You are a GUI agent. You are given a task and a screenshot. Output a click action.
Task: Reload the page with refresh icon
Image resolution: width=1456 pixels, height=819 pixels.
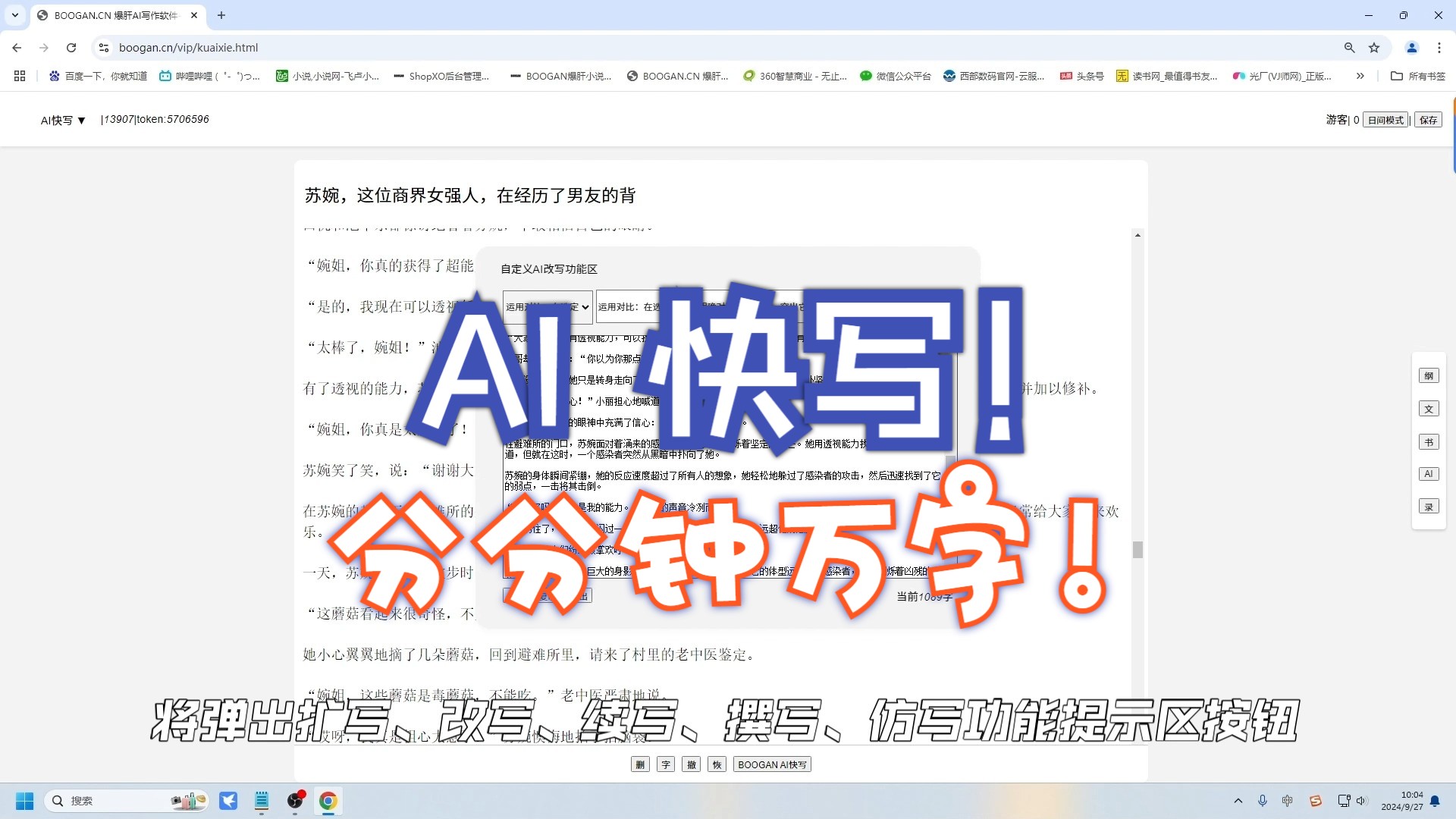click(71, 47)
